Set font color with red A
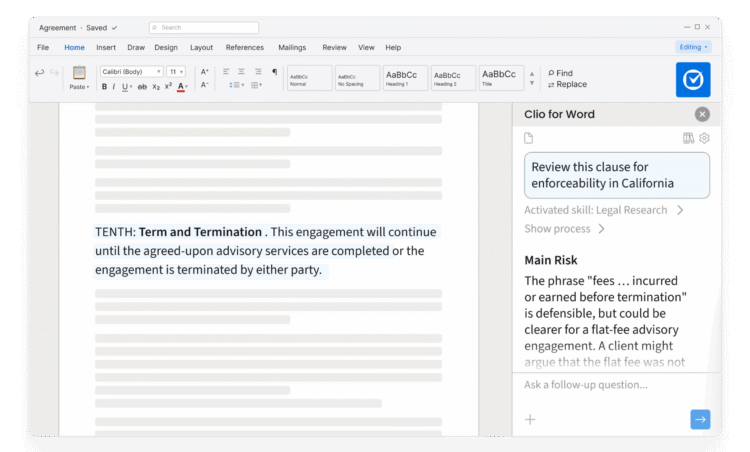Image resolution: width=750 pixels, height=452 pixels. click(180, 87)
